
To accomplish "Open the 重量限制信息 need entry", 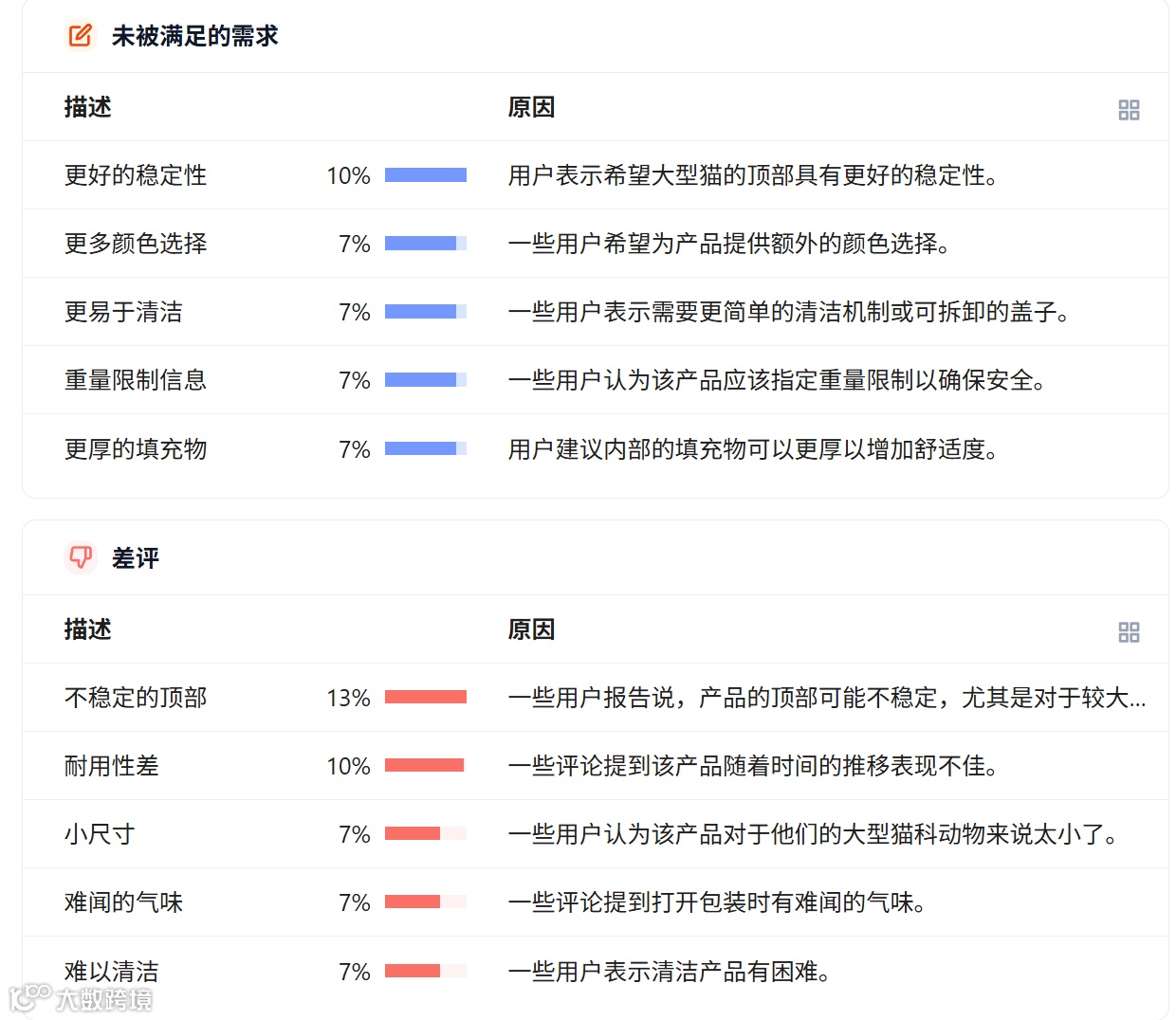I will point(135,380).
